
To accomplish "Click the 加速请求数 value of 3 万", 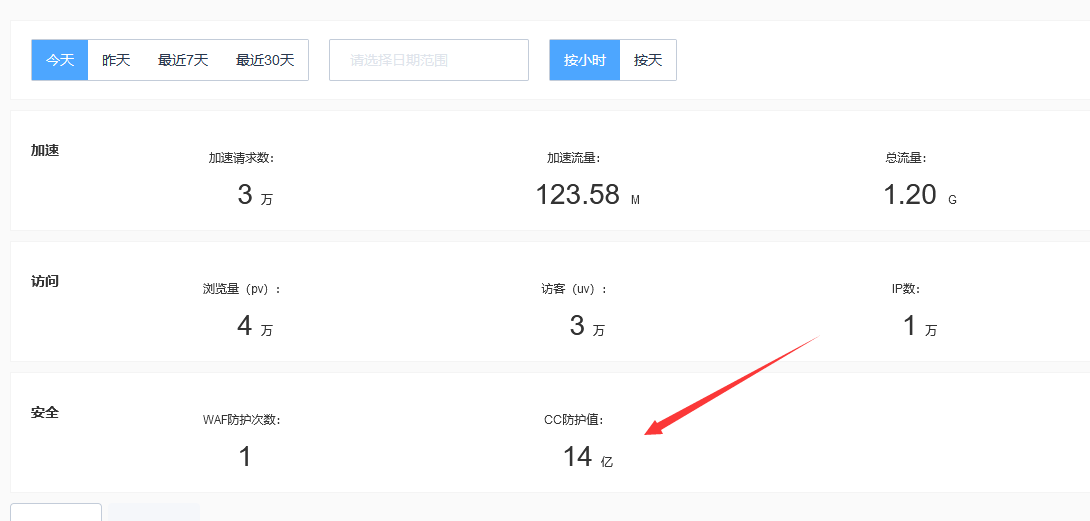I will click(254, 195).
